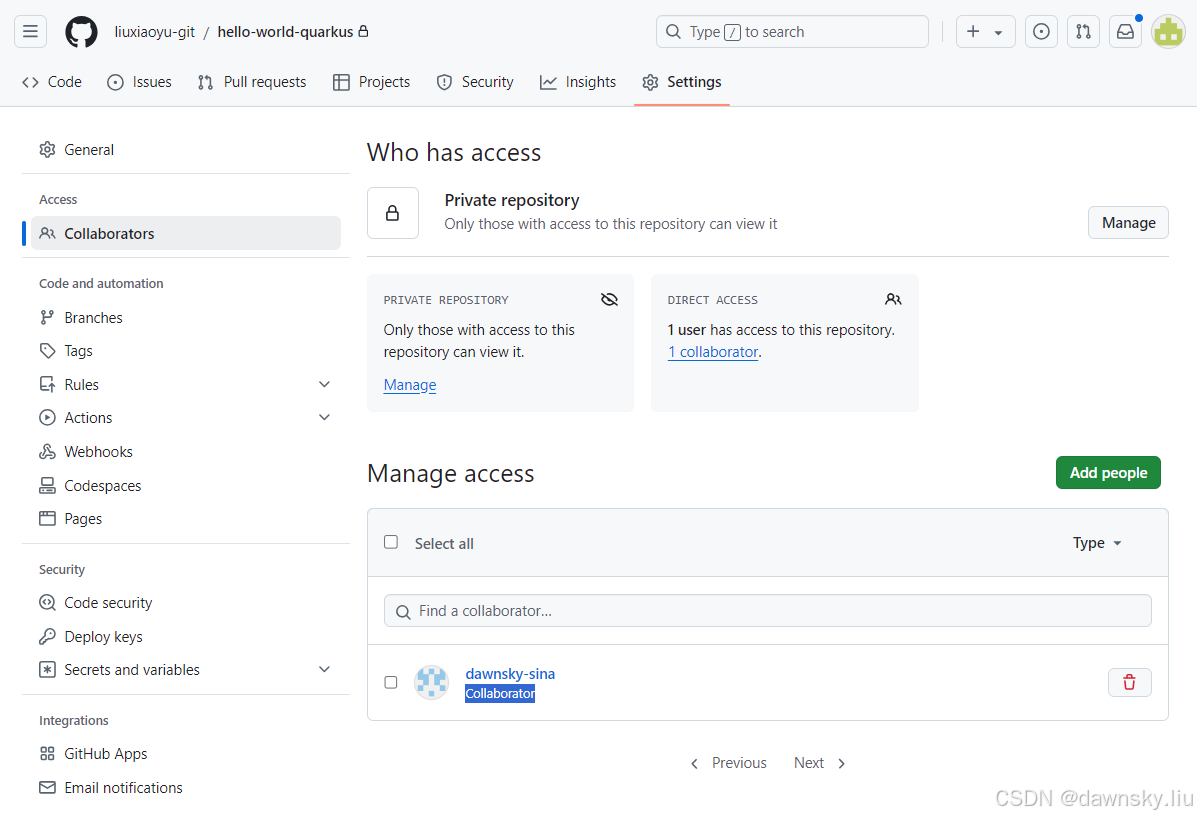Open General settings in sidebar
1197x818 pixels.
tap(186, 150)
